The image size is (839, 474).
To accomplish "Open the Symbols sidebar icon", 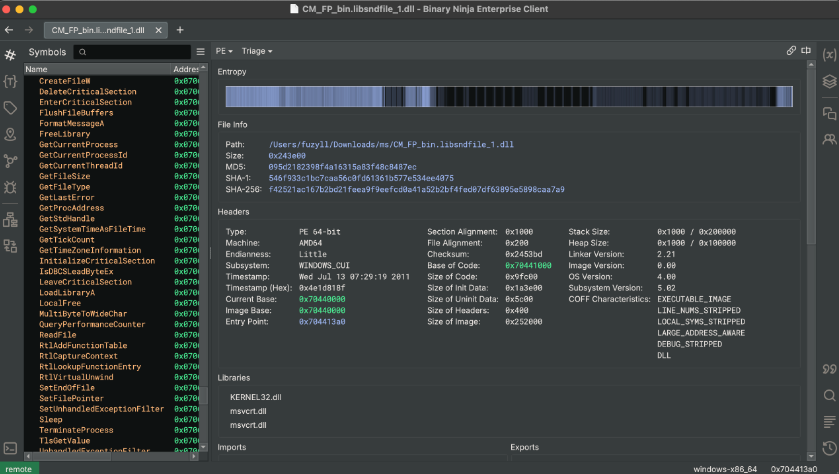I will click(10, 54).
